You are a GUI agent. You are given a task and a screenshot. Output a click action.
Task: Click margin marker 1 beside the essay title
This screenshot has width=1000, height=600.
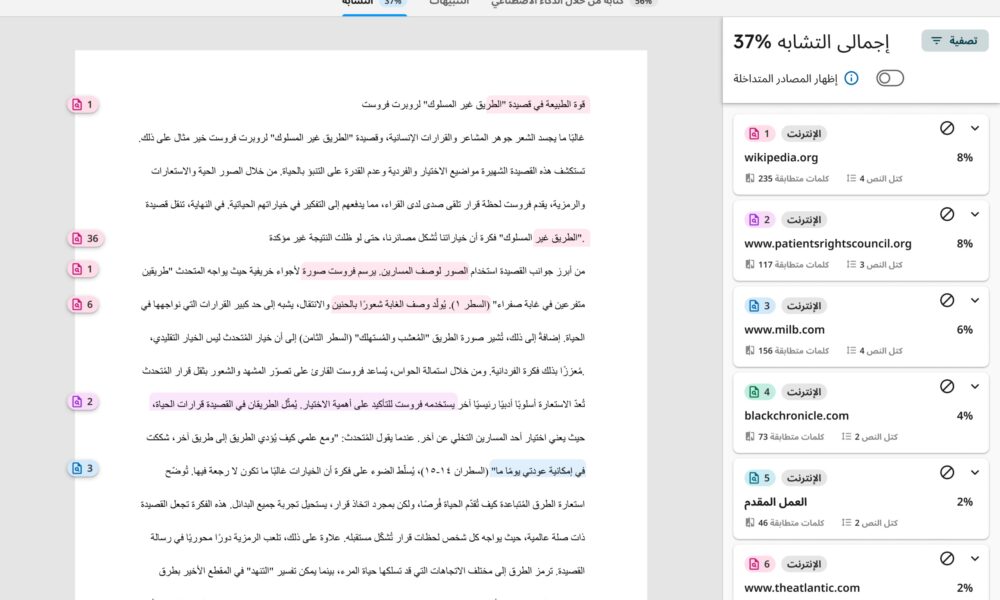point(83,104)
